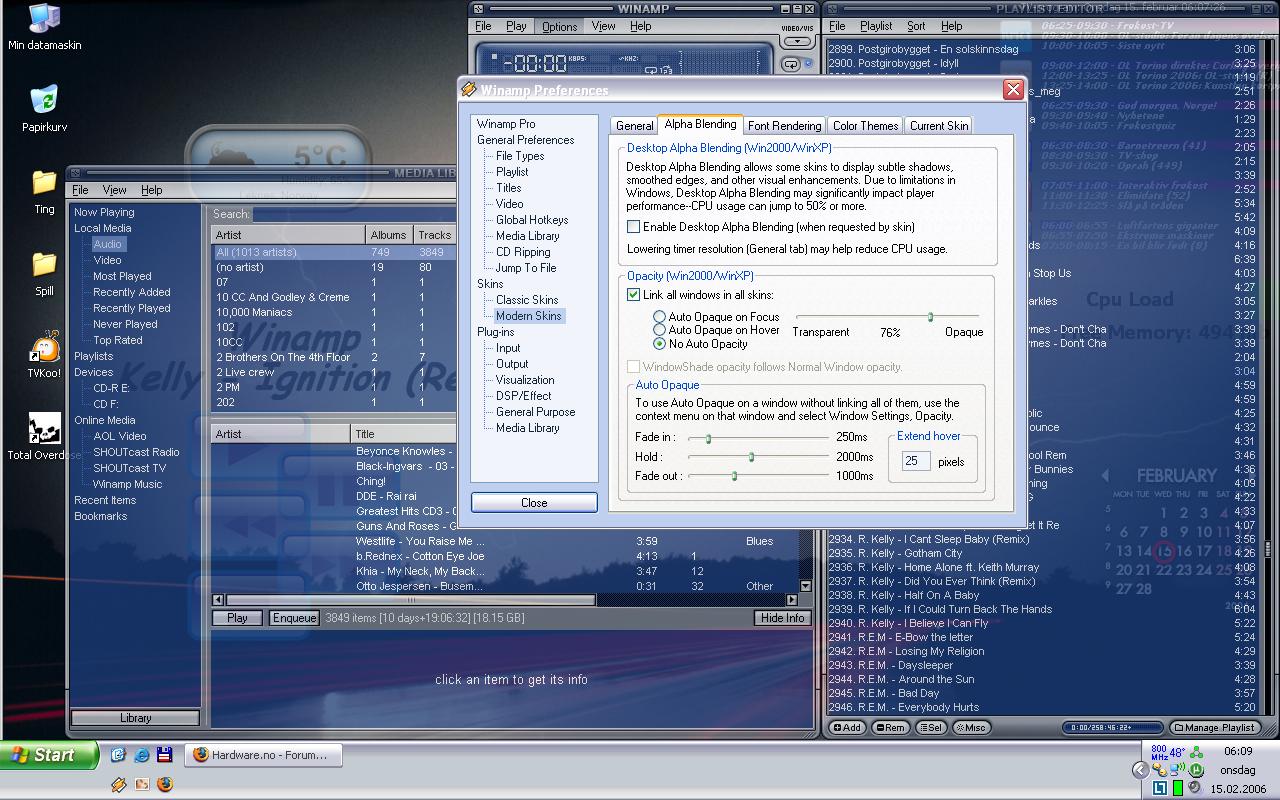Click the Fade out slider handle
1280x800 pixels.
(734, 476)
